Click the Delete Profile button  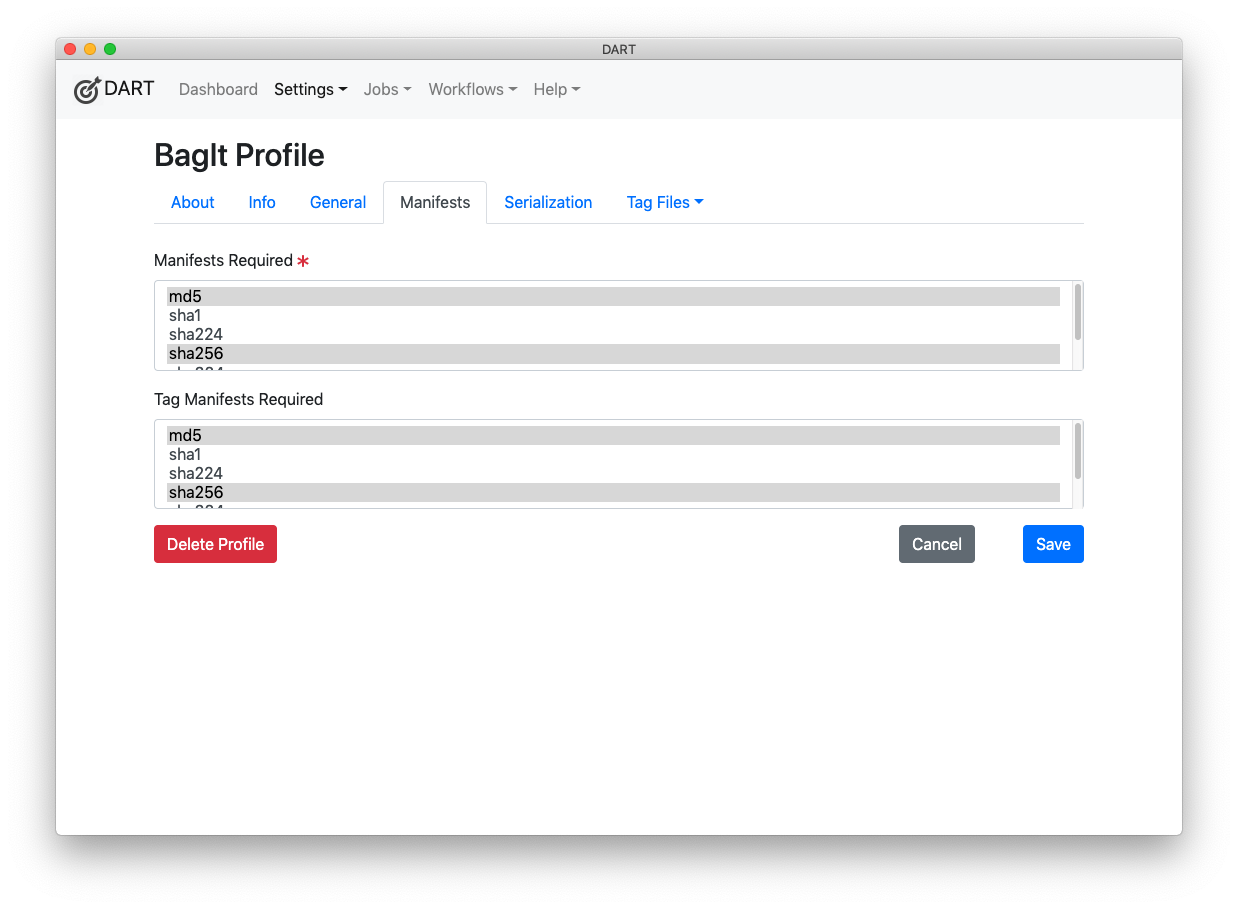215,544
